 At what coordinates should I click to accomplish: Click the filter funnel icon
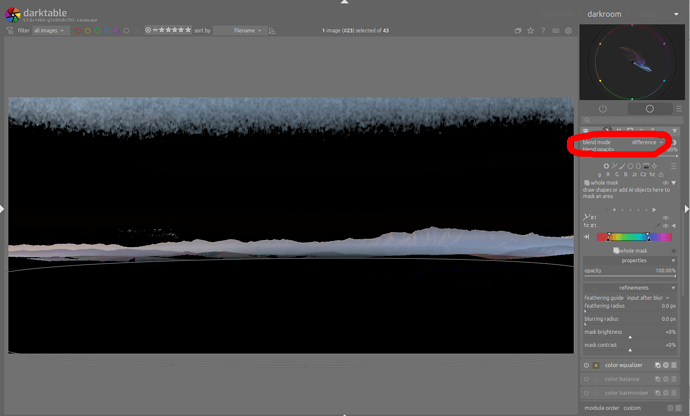click(10, 30)
